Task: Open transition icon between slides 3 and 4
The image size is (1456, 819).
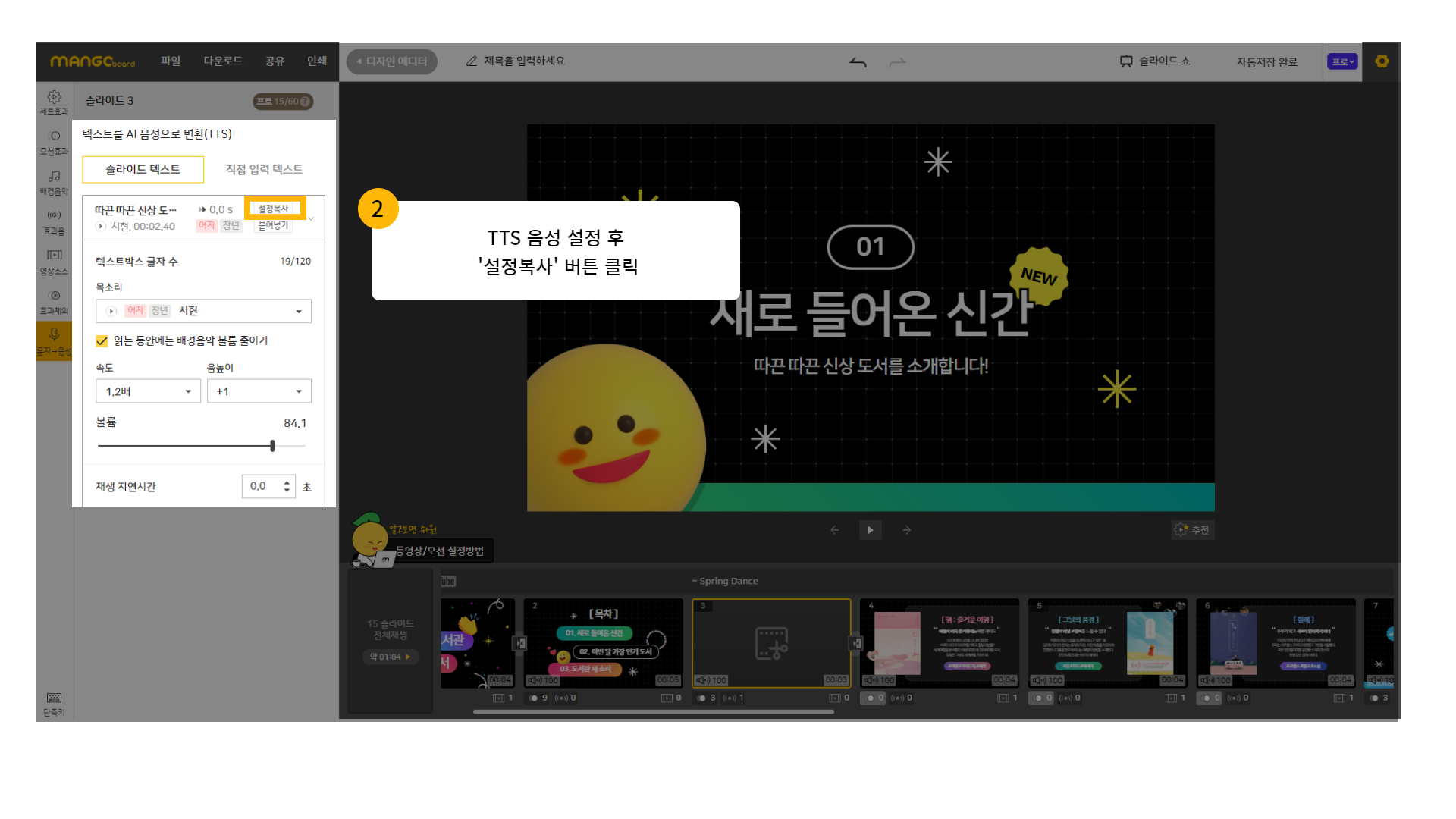Action: pyautogui.click(x=855, y=643)
